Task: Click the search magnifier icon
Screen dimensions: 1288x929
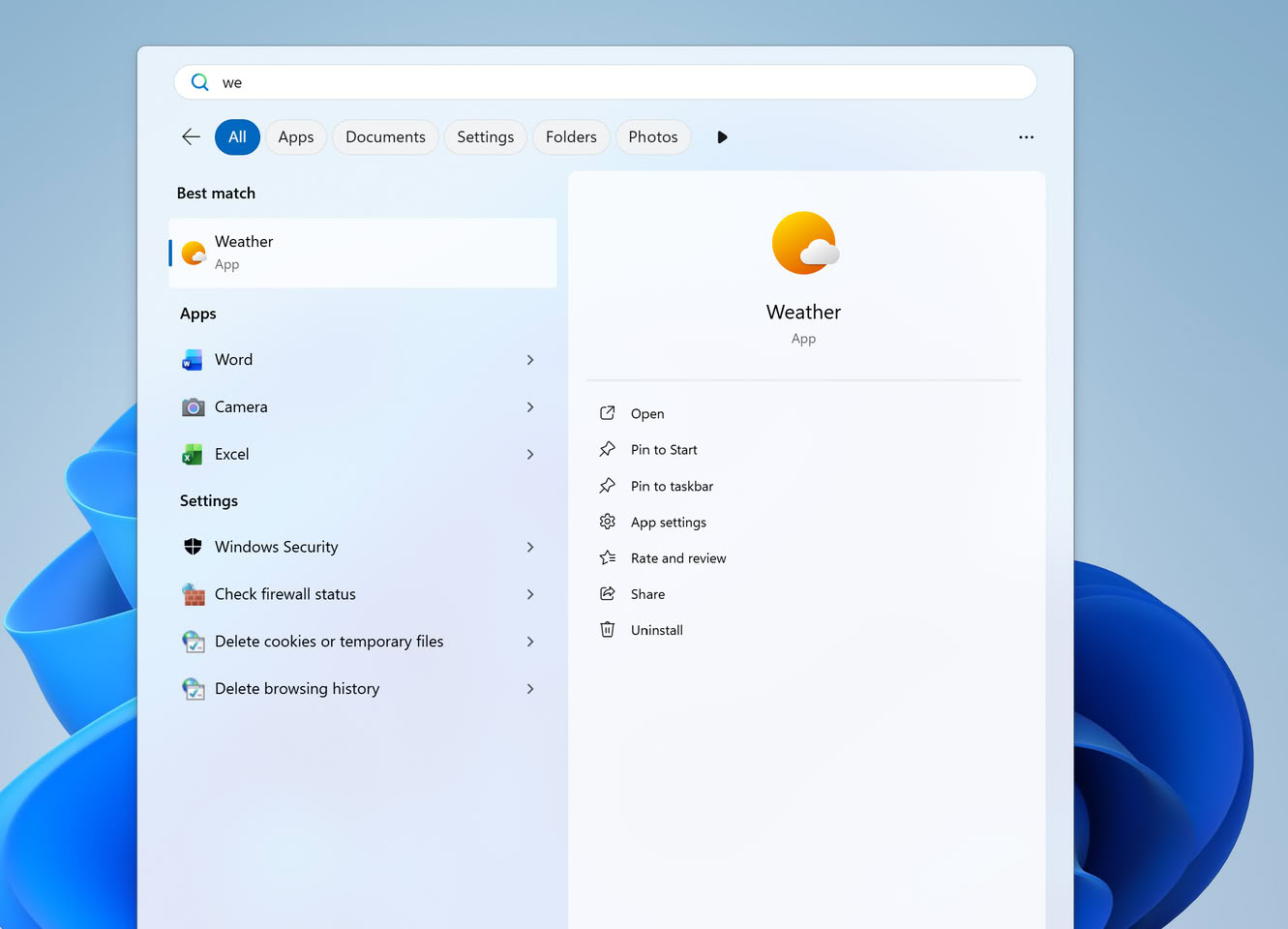Action: pyautogui.click(x=199, y=82)
